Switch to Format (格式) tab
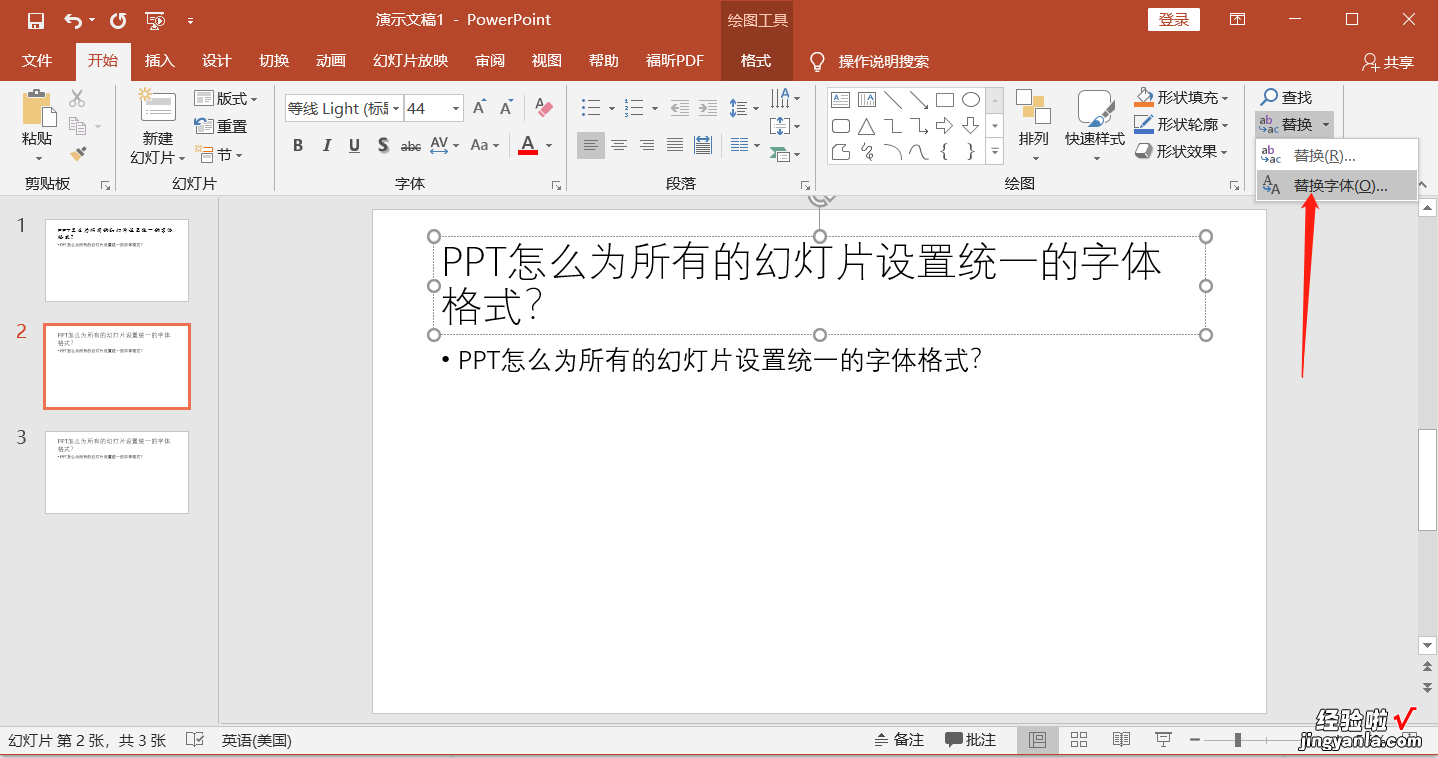This screenshot has height=758, width=1438. (x=756, y=61)
